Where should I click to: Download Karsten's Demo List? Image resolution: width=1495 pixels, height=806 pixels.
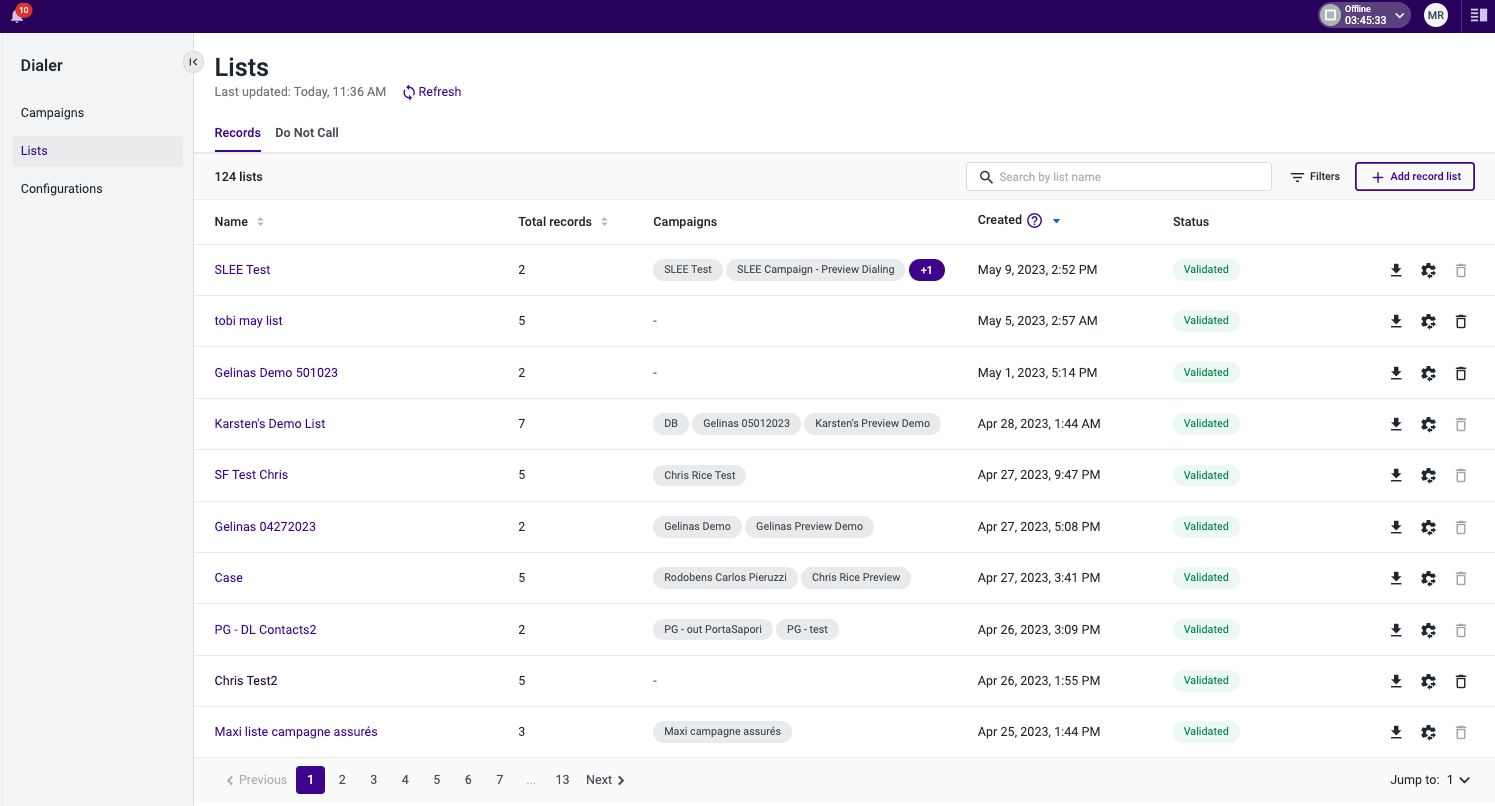1396,424
